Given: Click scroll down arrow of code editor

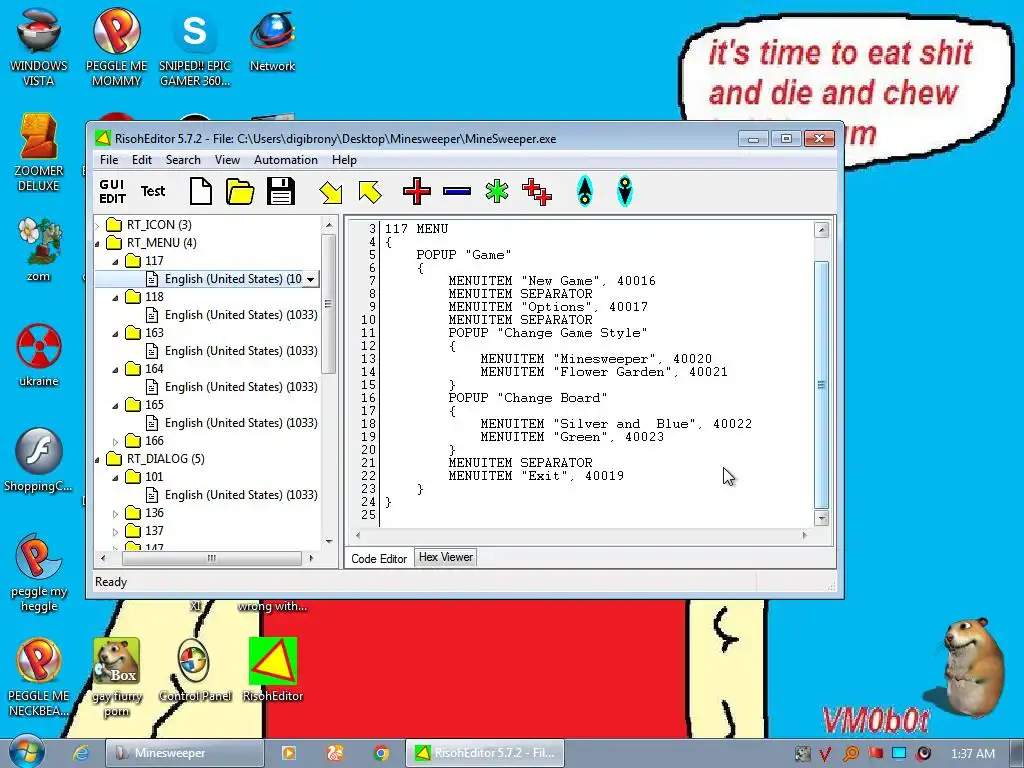Looking at the screenshot, I should [x=822, y=518].
